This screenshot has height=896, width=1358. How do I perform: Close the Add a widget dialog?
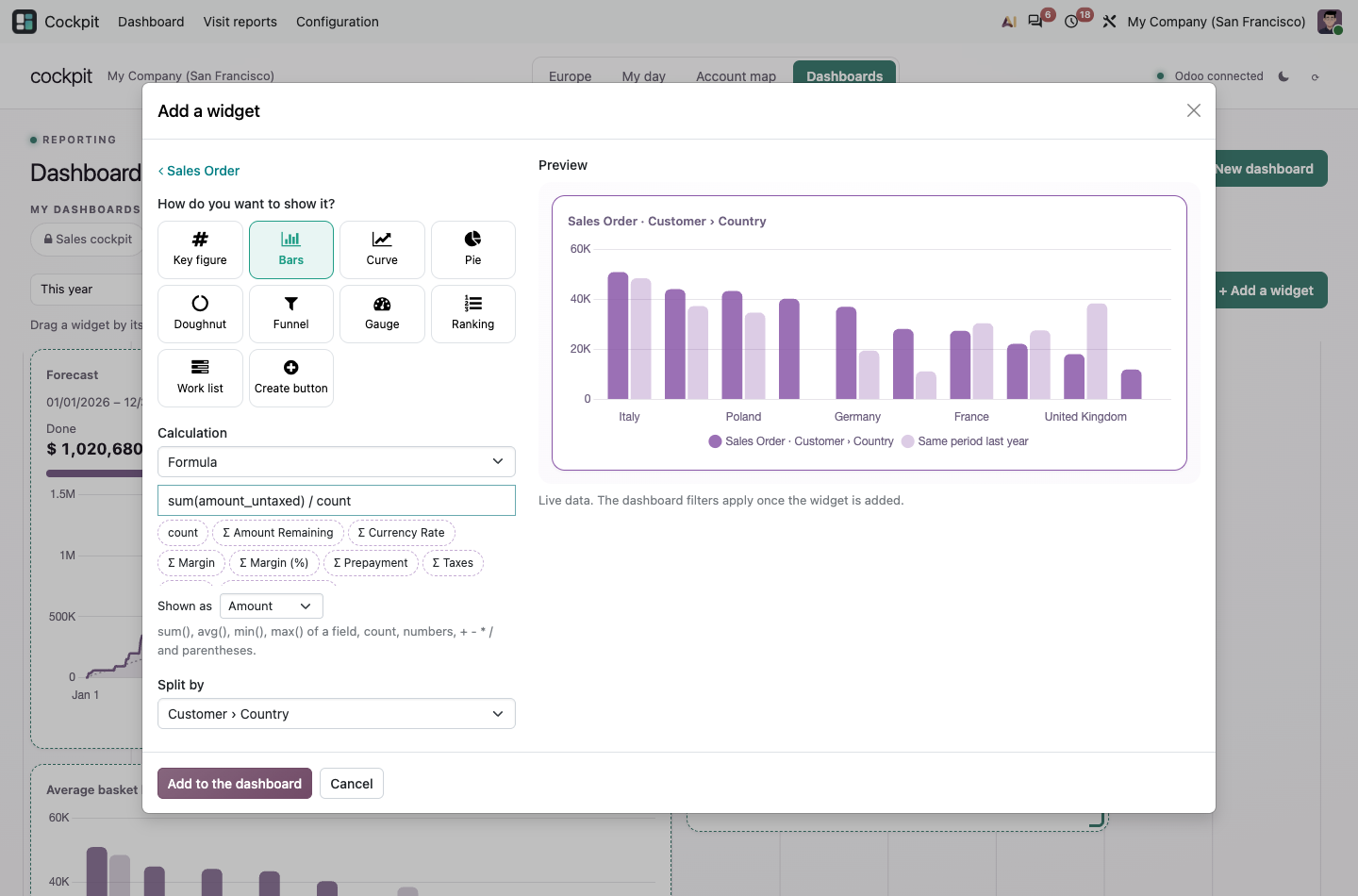pos(1194,110)
